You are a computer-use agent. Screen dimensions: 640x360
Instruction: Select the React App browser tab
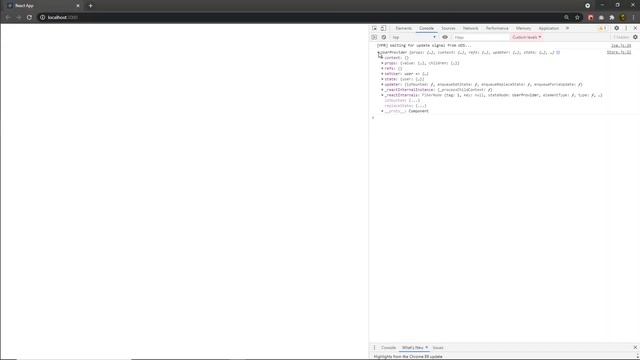[x=43, y=6]
